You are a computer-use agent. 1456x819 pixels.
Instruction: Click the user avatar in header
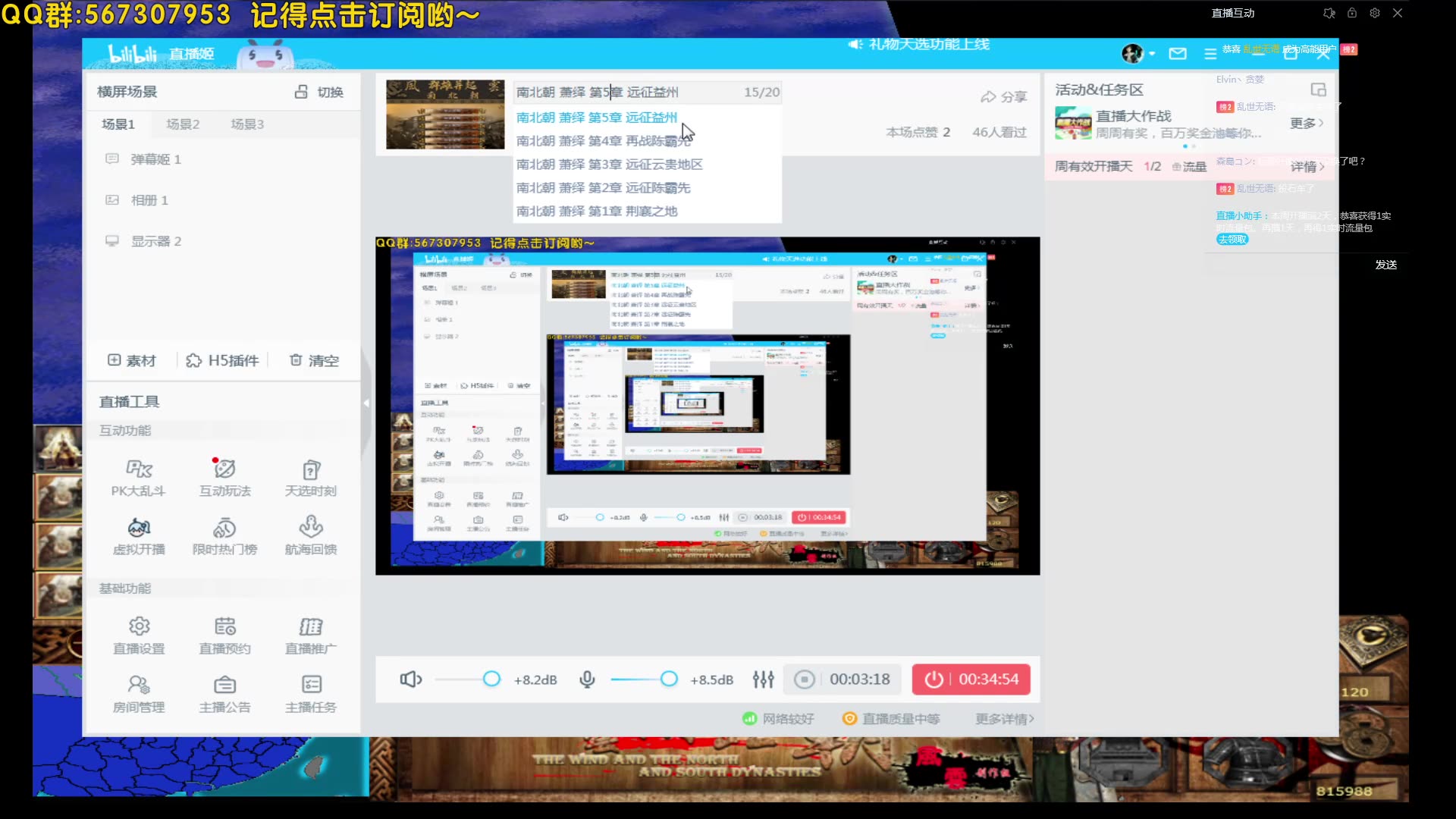pyautogui.click(x=1132, y=54)
